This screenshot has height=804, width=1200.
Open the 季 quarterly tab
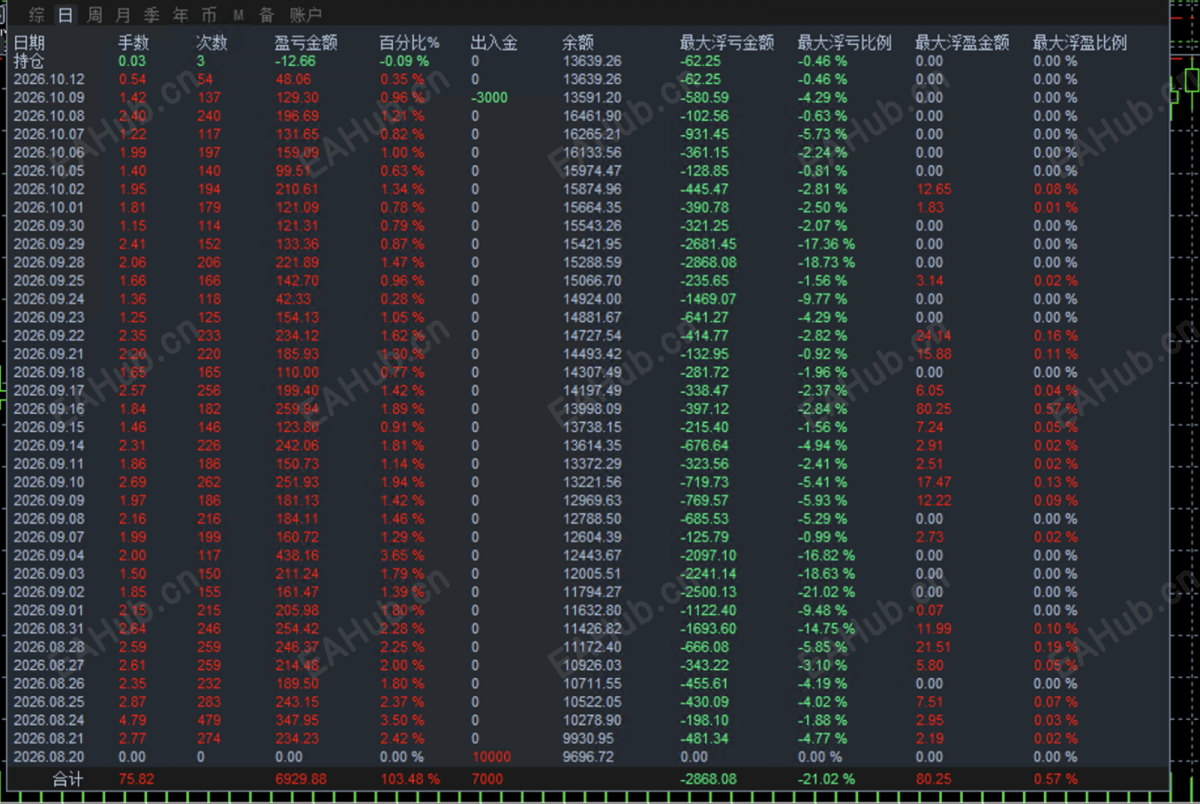click(x=151, y=15)
